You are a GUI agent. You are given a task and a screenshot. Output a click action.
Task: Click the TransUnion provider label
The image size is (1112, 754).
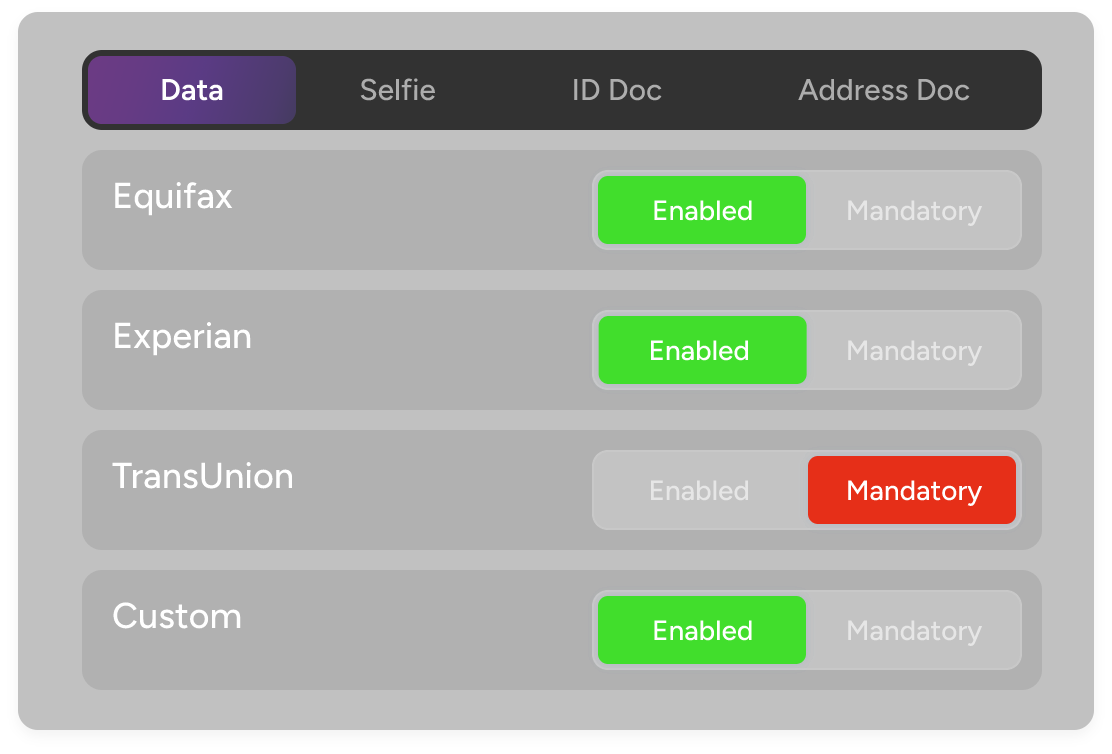tap(203, 476)
